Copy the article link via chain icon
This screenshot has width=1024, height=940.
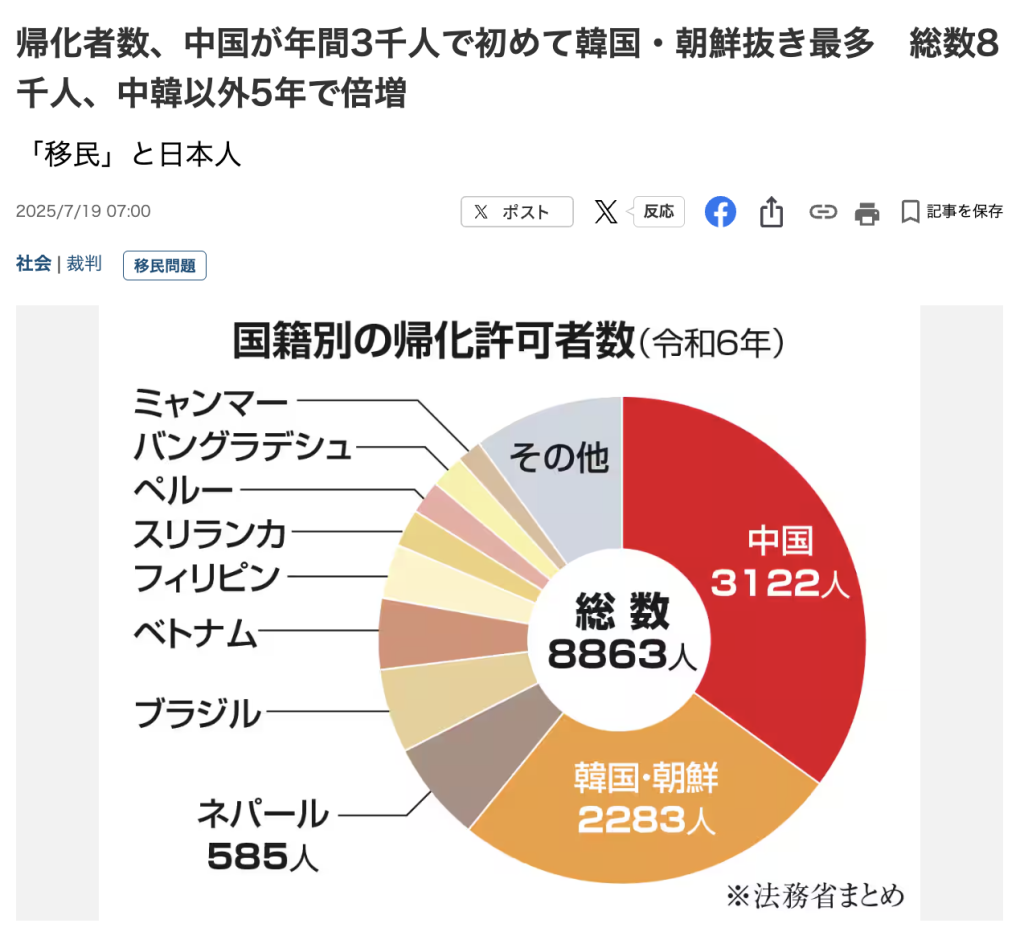click(823, 212)
